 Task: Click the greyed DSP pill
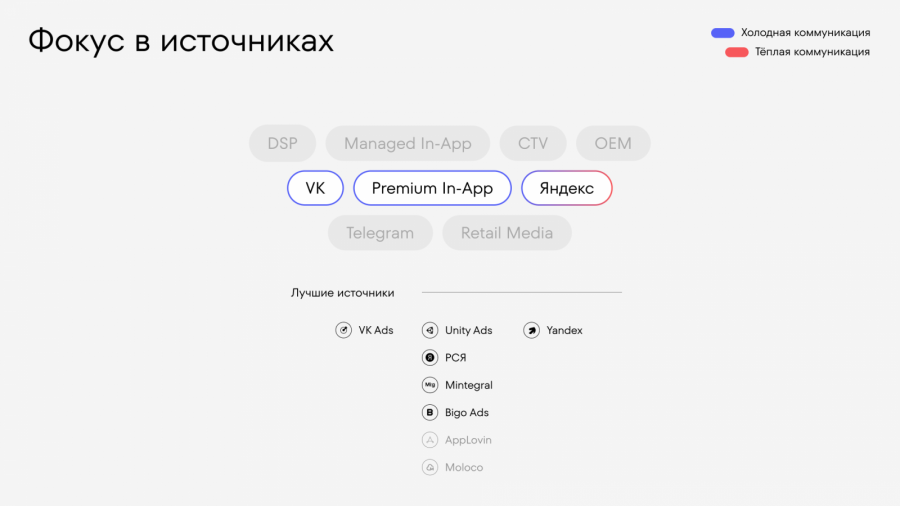282,143
